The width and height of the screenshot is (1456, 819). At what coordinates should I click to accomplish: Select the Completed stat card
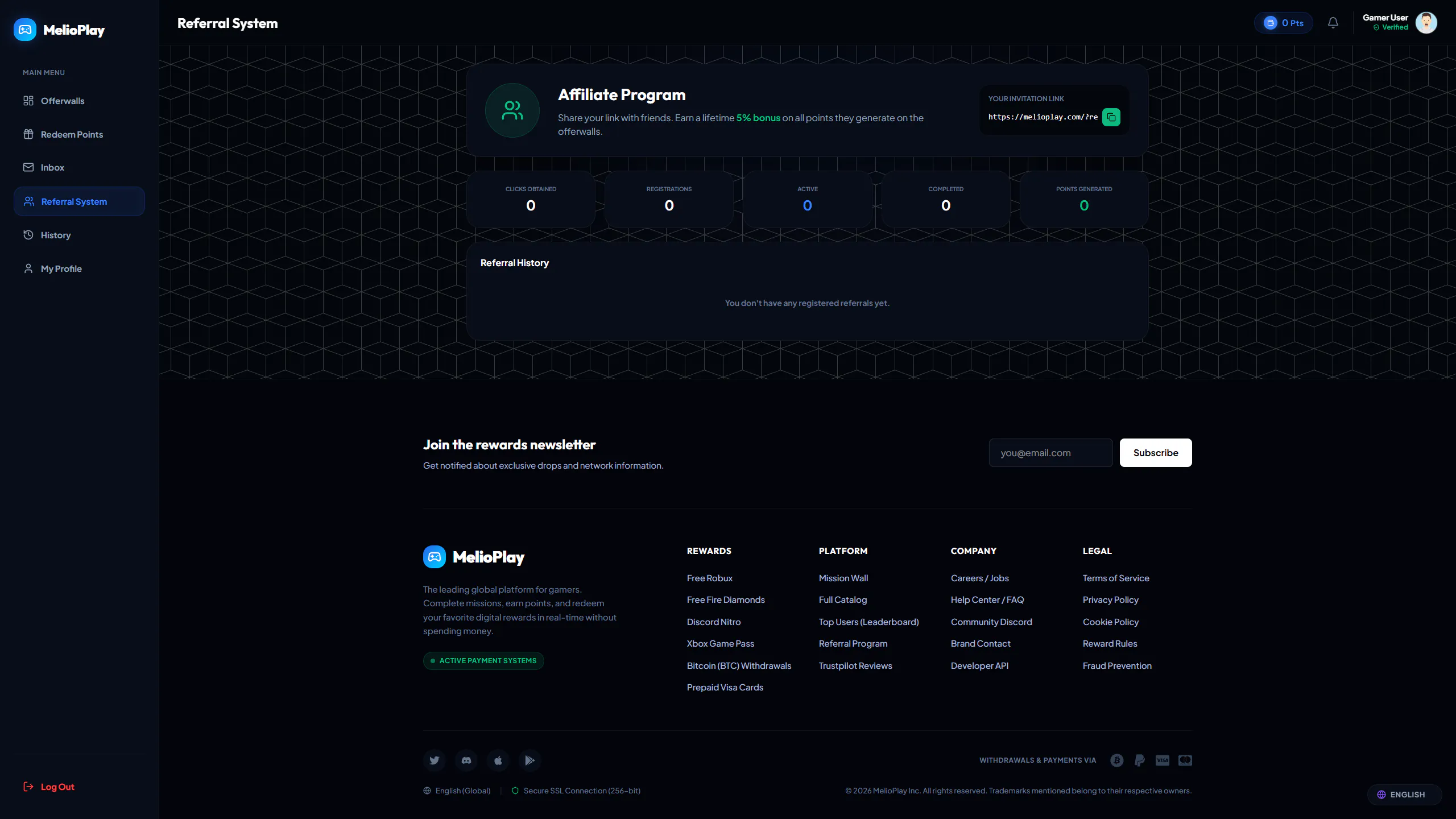[x=946, y=199]
